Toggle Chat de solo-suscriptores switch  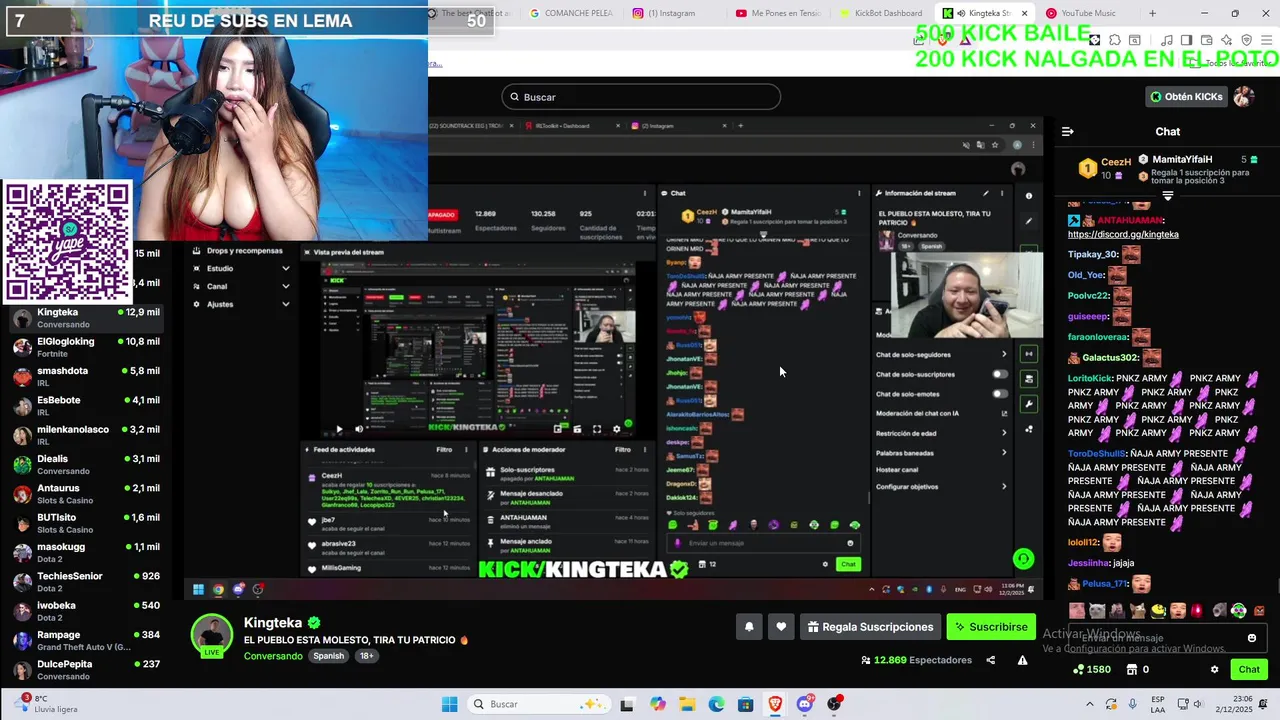[999, 374]
